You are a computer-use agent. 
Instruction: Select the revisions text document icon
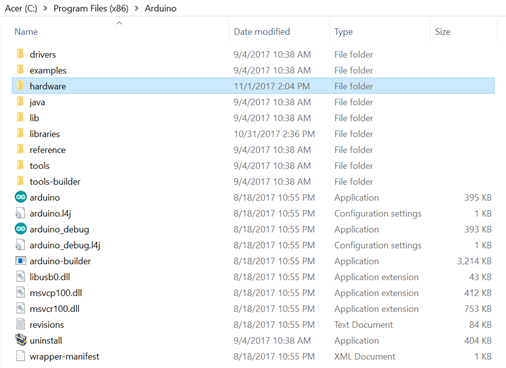click(21, 324)
